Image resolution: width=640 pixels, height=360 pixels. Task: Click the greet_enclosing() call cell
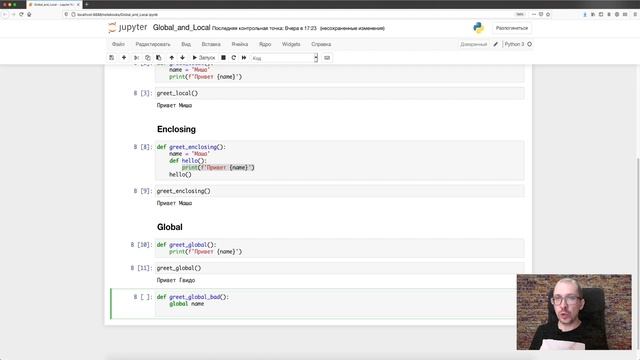tap(340, 191)
